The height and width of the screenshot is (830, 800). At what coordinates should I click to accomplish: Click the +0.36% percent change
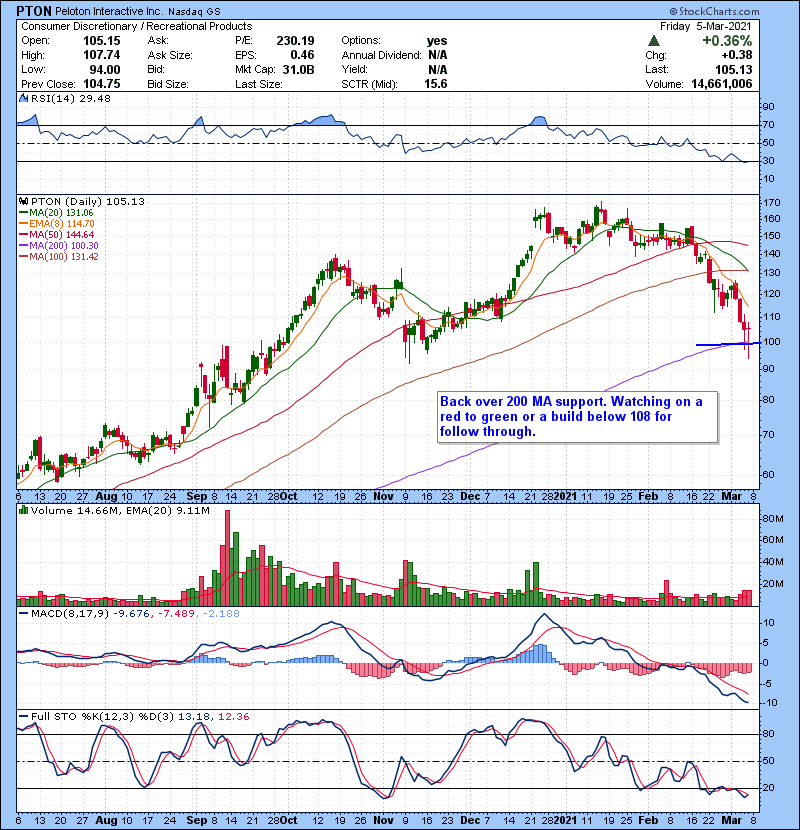pyautogui.click(x=727, y=41)
